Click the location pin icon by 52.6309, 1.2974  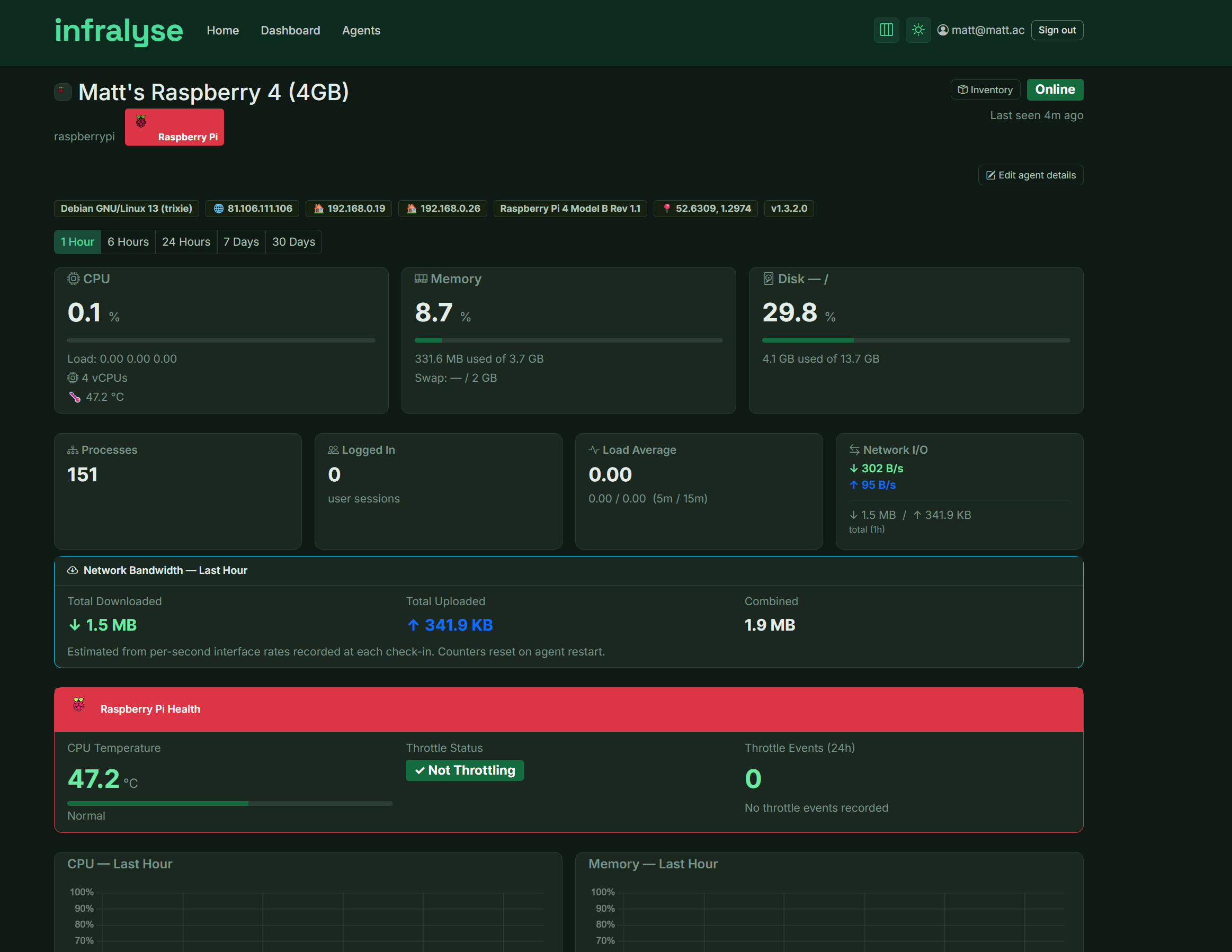coord(667,209)
